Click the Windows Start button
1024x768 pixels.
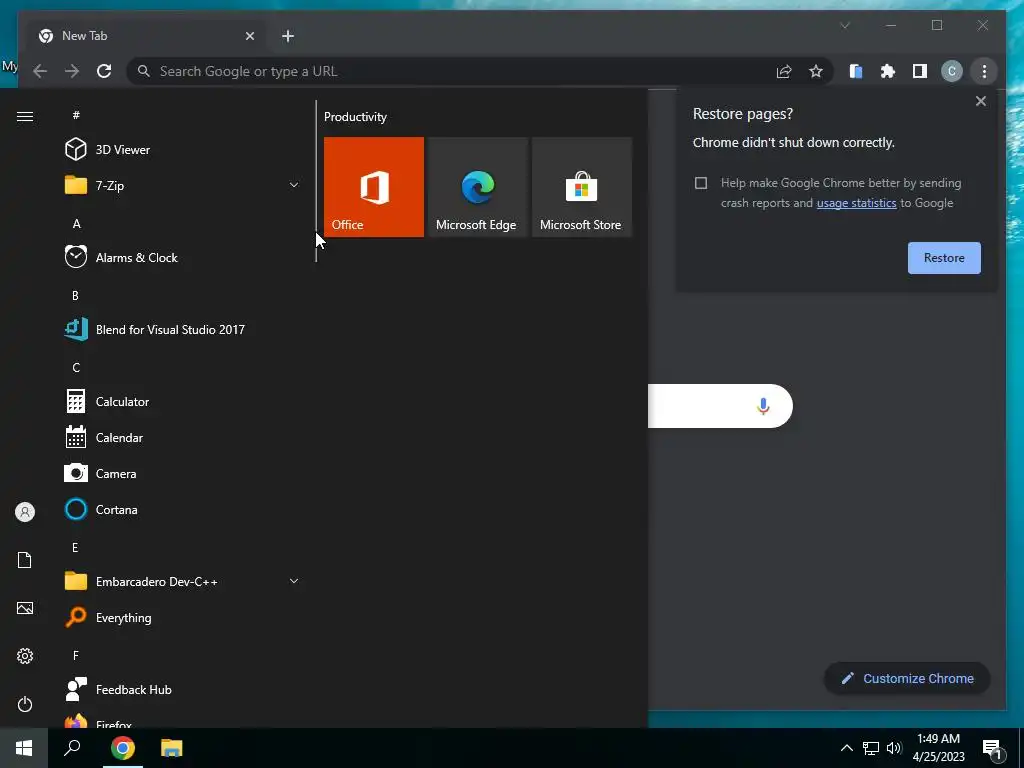[x=24, y=748]
